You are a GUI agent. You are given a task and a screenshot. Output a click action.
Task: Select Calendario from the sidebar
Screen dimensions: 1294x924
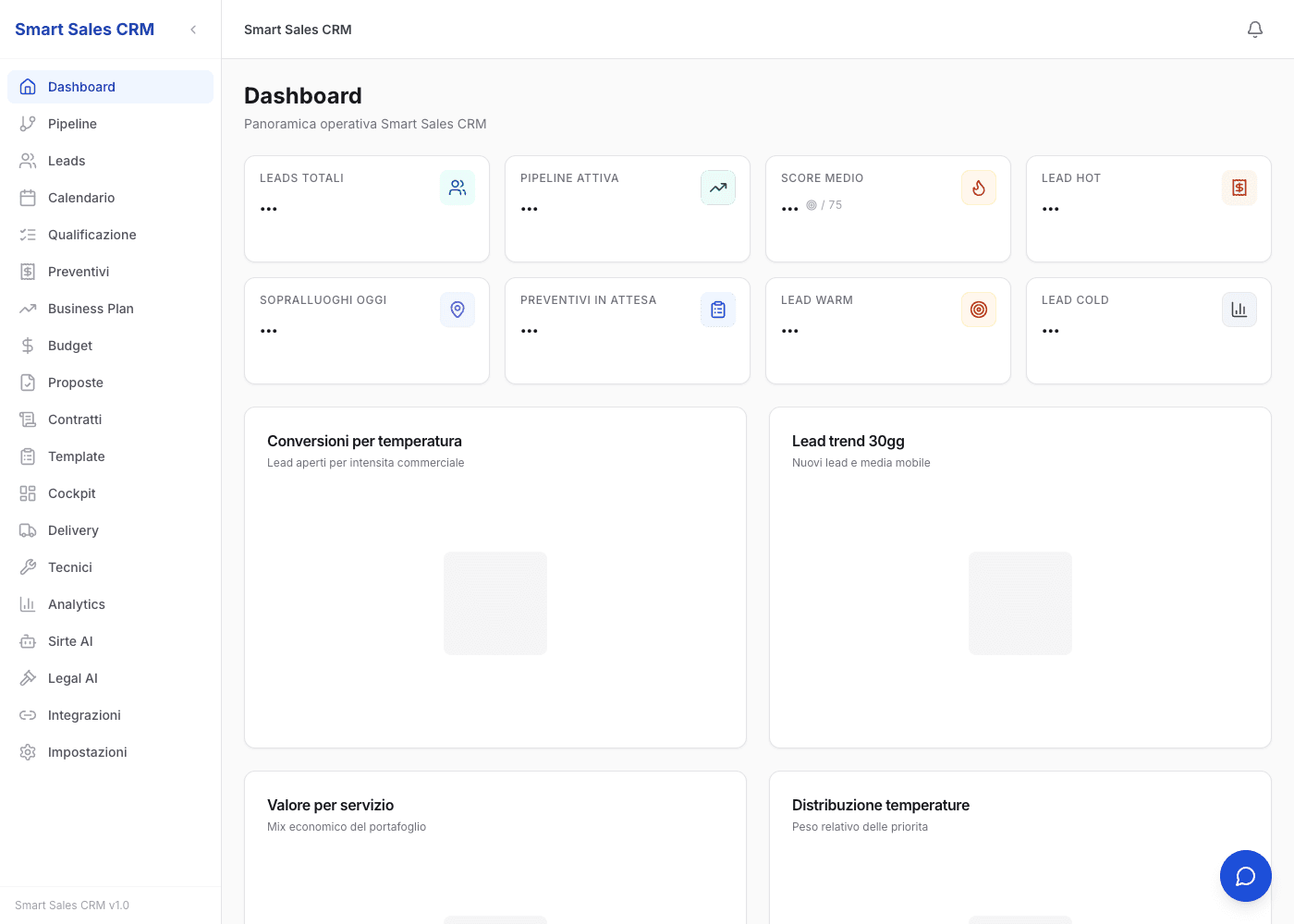pos(110,198)
